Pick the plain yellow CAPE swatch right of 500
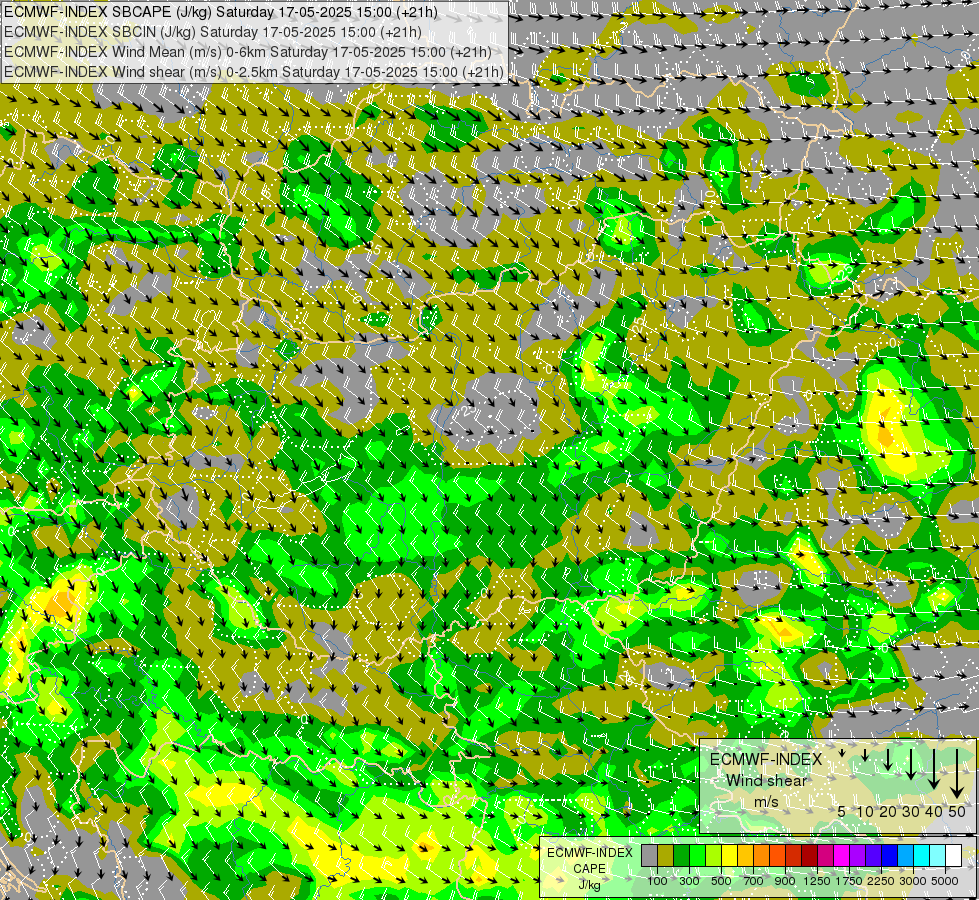Screen dimensions: 979x900 (730, 855)
